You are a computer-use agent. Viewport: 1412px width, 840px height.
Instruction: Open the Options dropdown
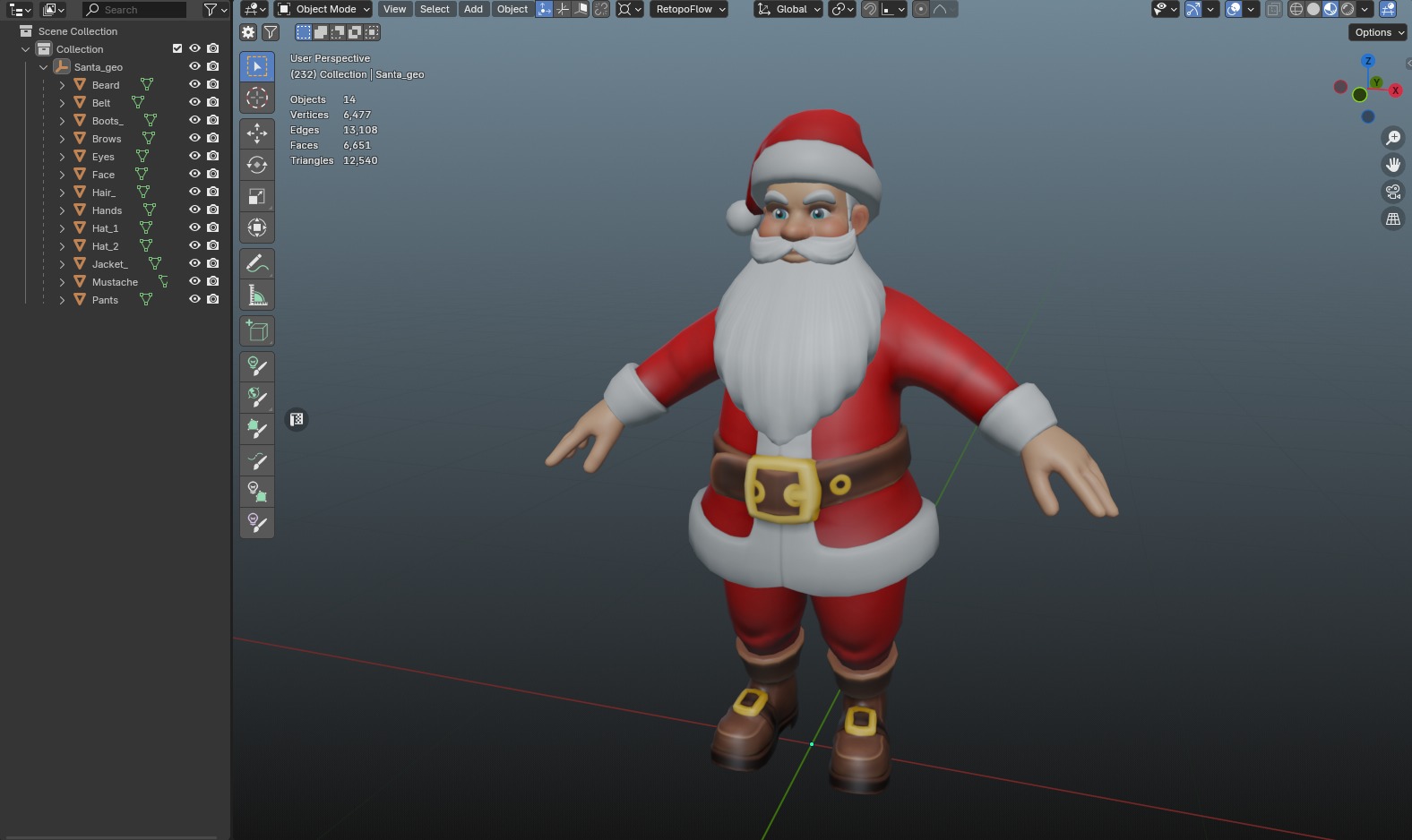pyautogui.click(x=1378, y=32)
